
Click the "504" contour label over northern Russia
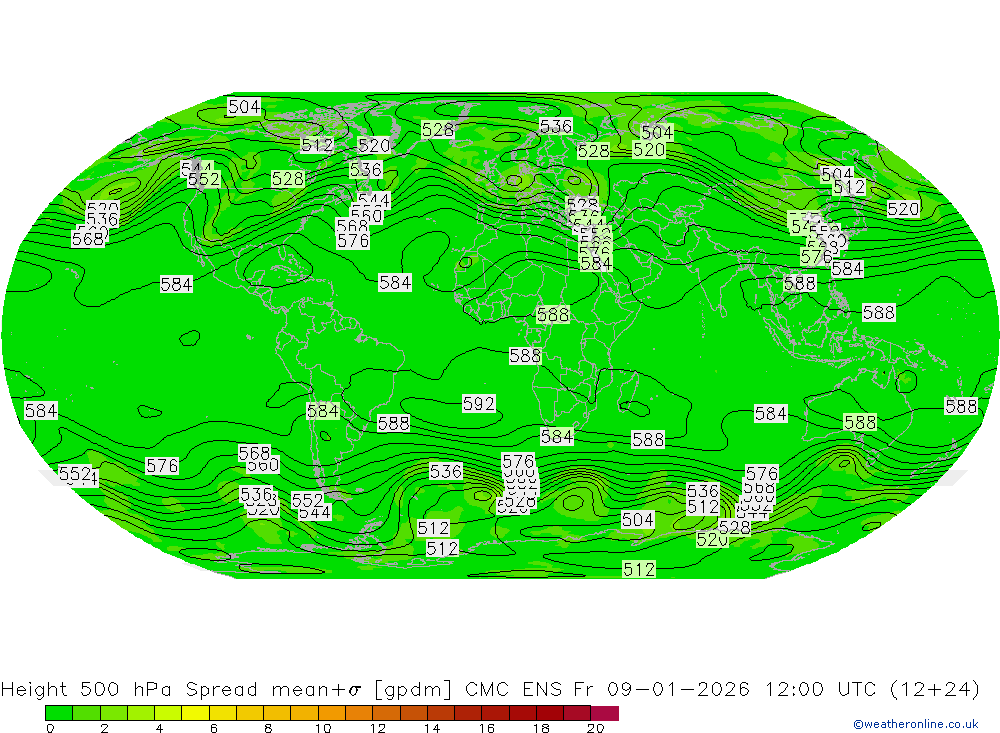pyautogui.click(x=657, y=132)
